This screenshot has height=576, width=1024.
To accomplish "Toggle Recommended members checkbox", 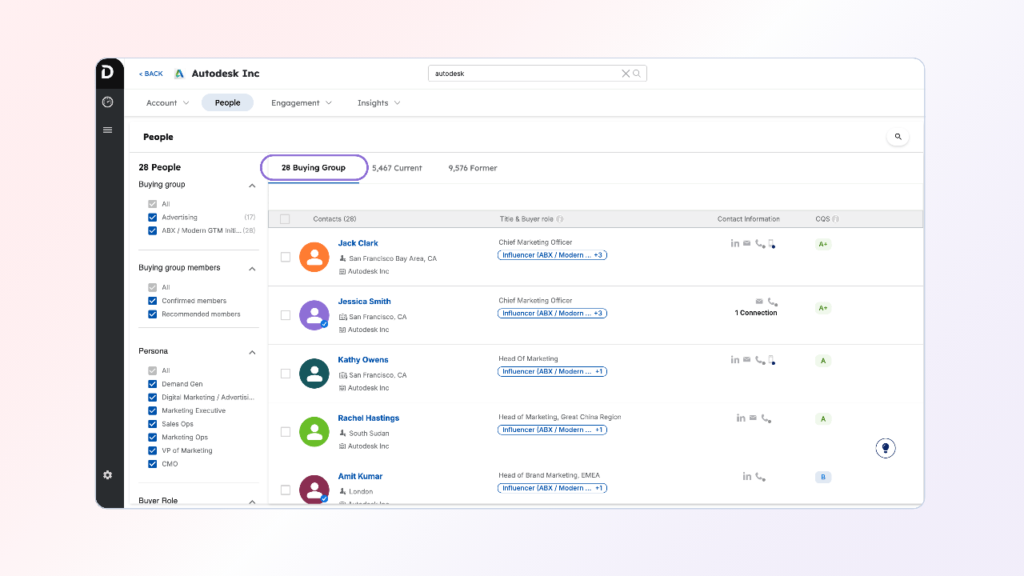I will coord(152,314).
